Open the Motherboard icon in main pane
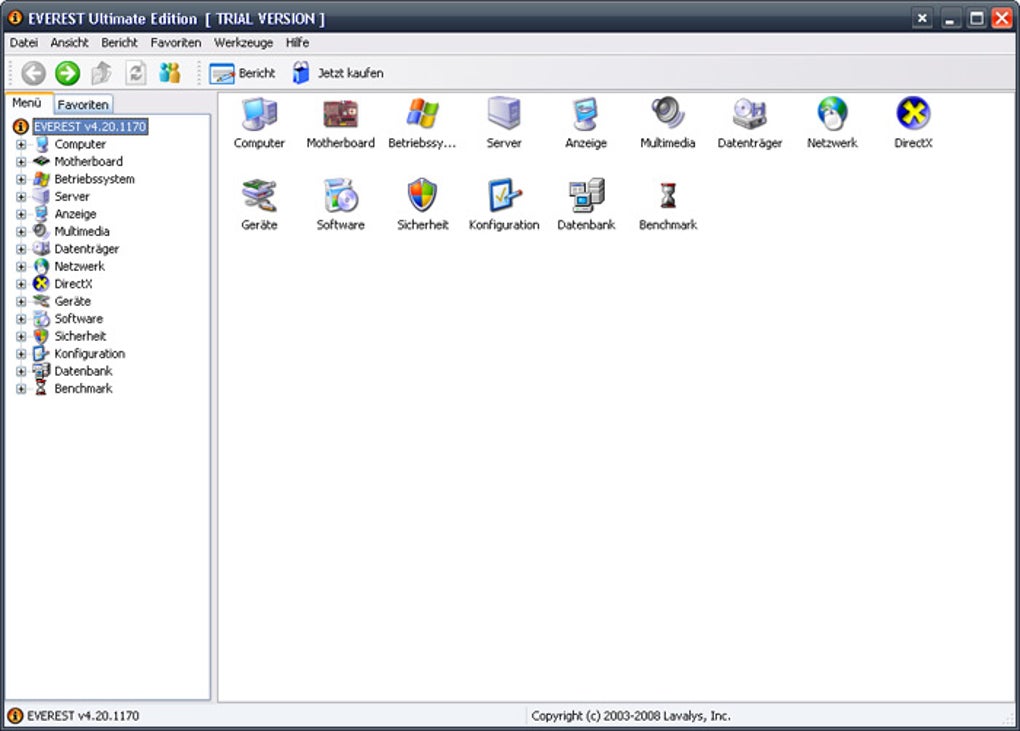Screen dimensions: 1020x731 click(340, 114)
